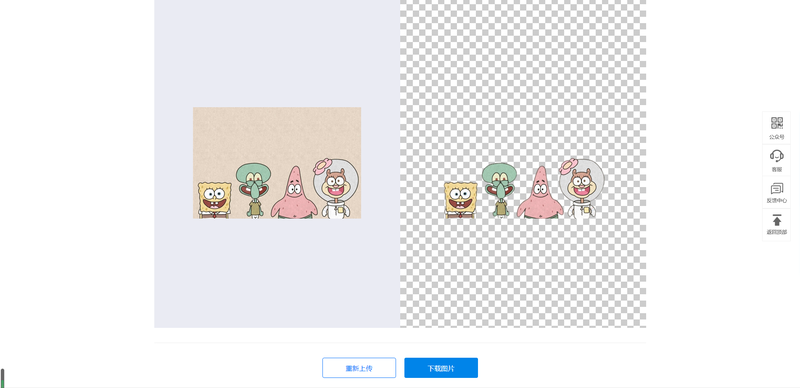Select Patrick in the original beige image
This screenshot has width=800, height=388.
point(294,195)
